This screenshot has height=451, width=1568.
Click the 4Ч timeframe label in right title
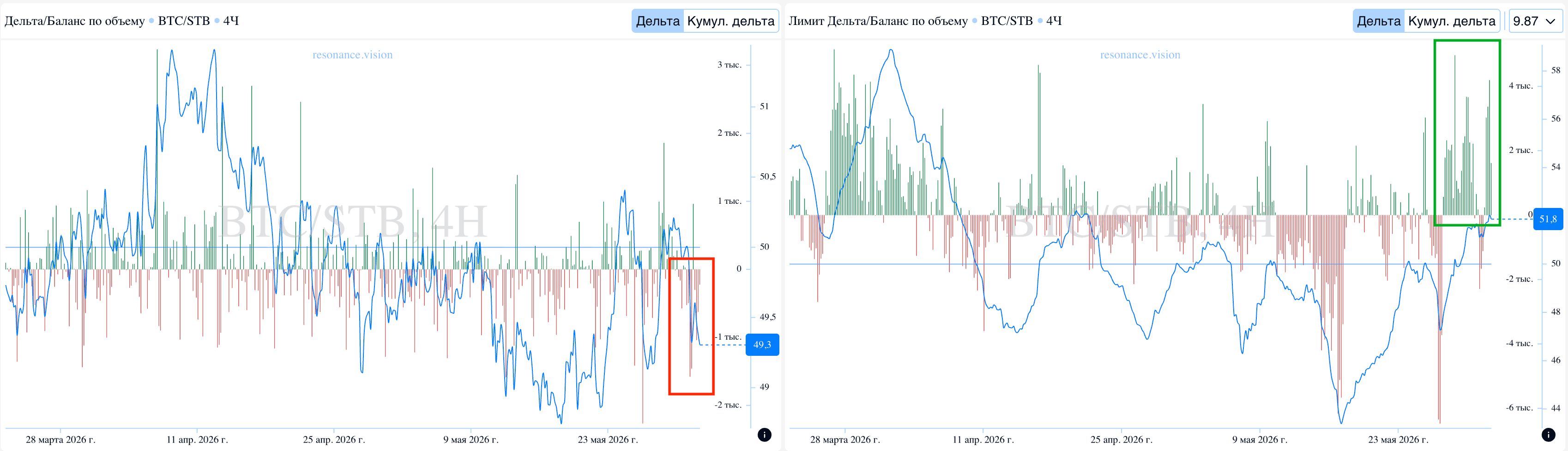tap(1054, 21)
